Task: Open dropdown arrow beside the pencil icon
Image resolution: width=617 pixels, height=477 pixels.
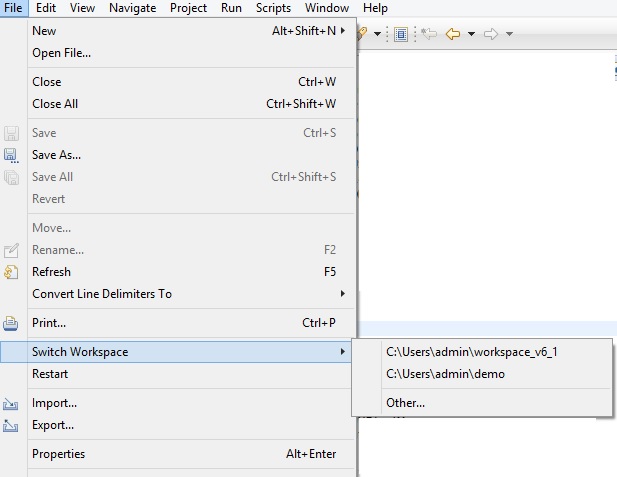Action: tap(377, 34)
